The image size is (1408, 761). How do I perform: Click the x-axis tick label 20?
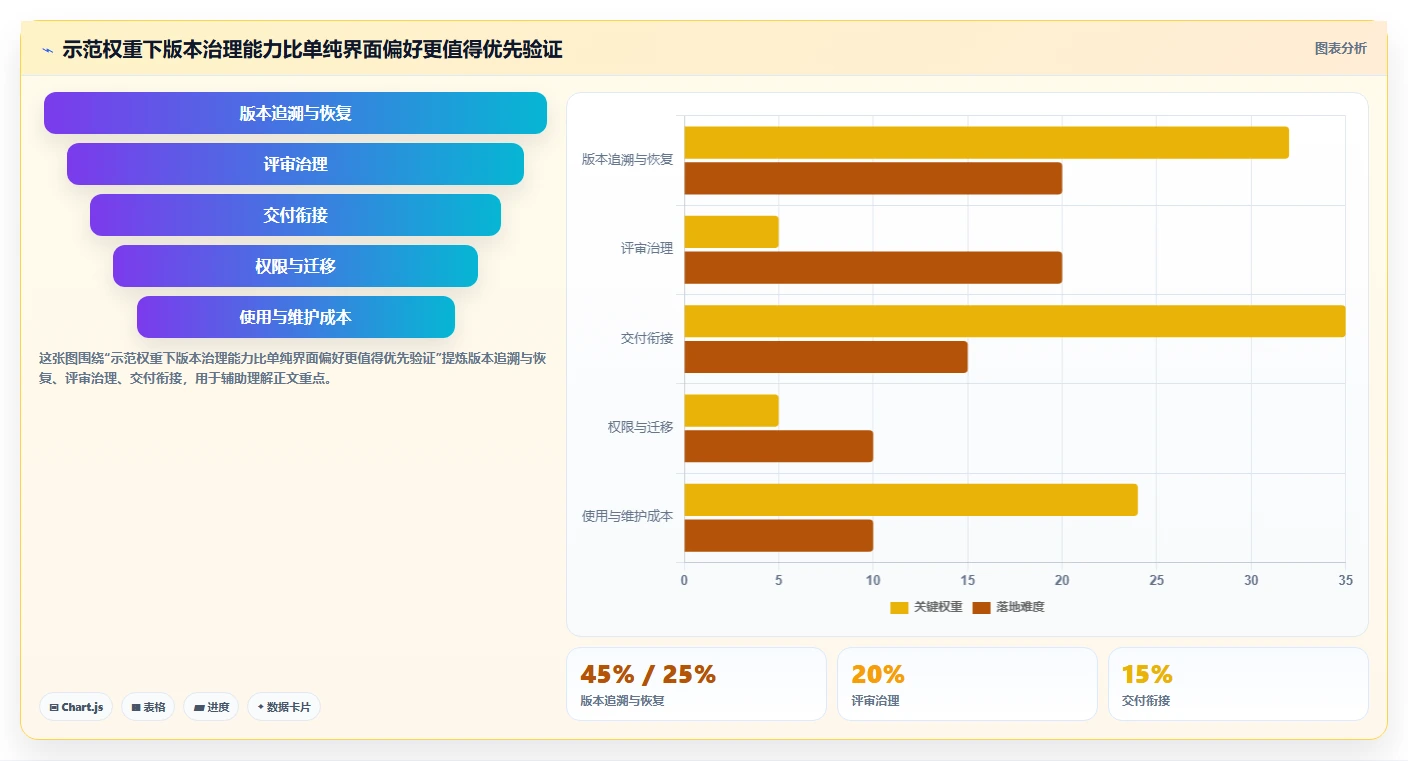[x=1062, y=580]
